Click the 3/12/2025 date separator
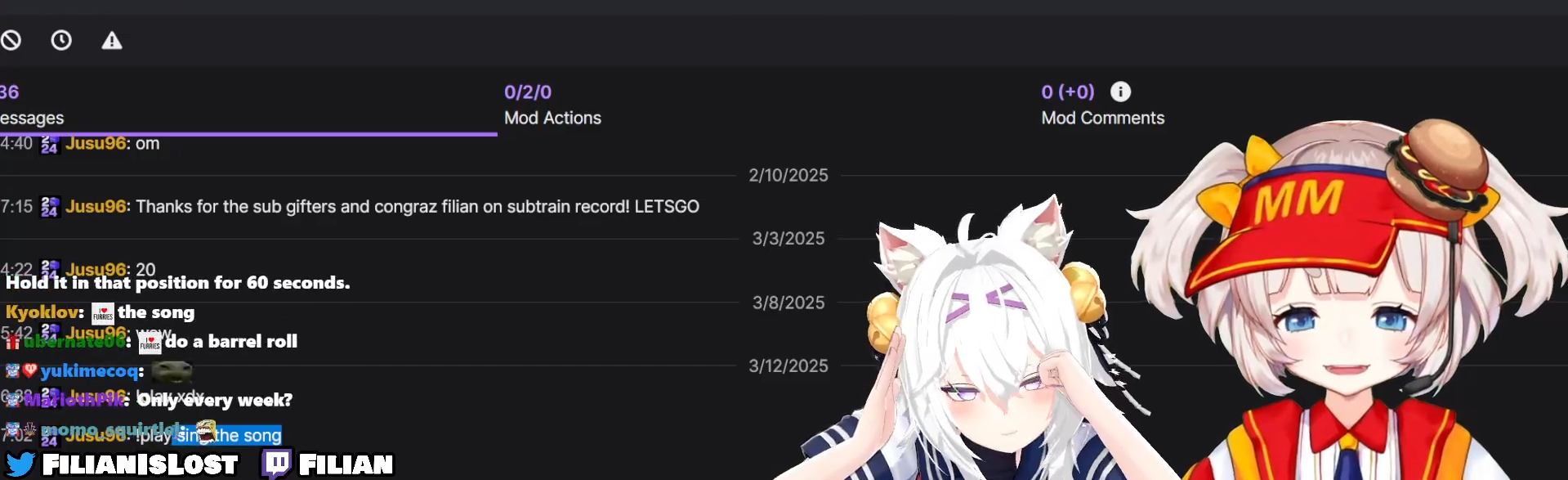 pyautogui.click(x=788, y=366)
